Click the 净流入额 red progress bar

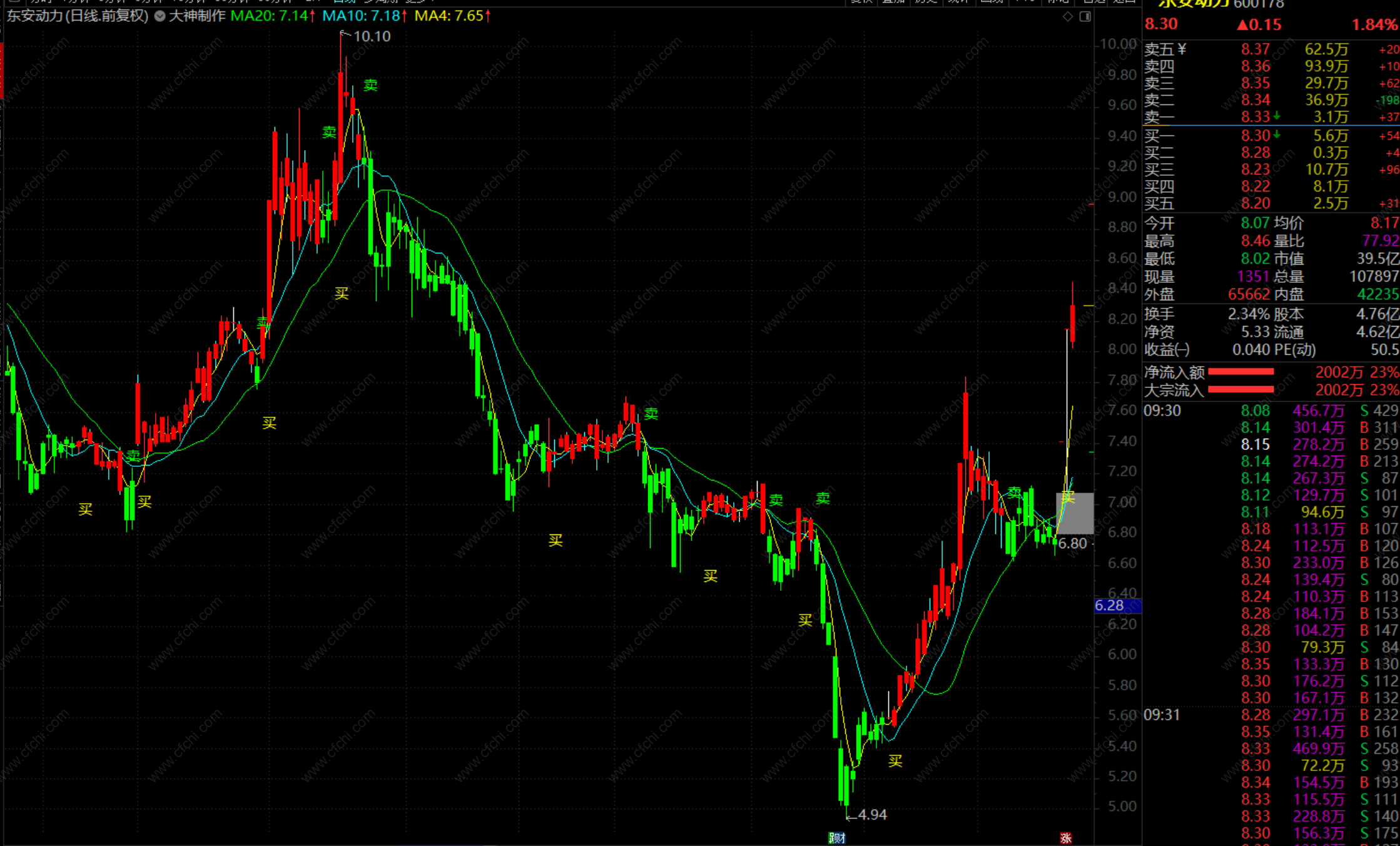1240,372
